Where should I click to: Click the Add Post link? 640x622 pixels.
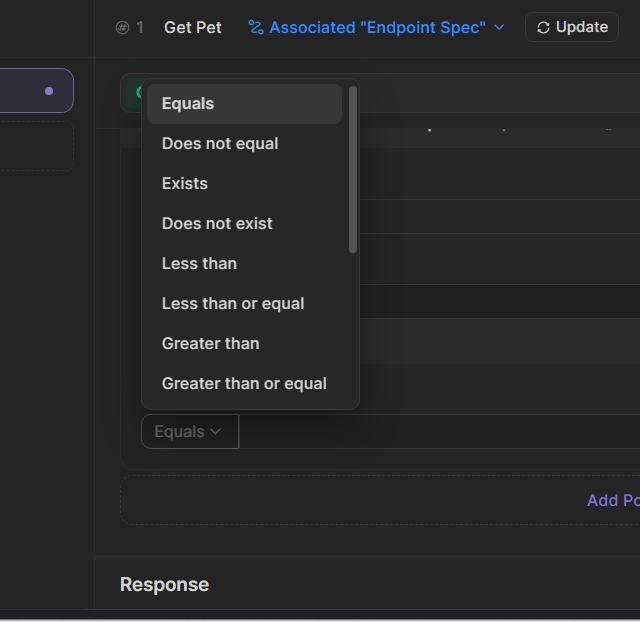click(x=612, y=500)
